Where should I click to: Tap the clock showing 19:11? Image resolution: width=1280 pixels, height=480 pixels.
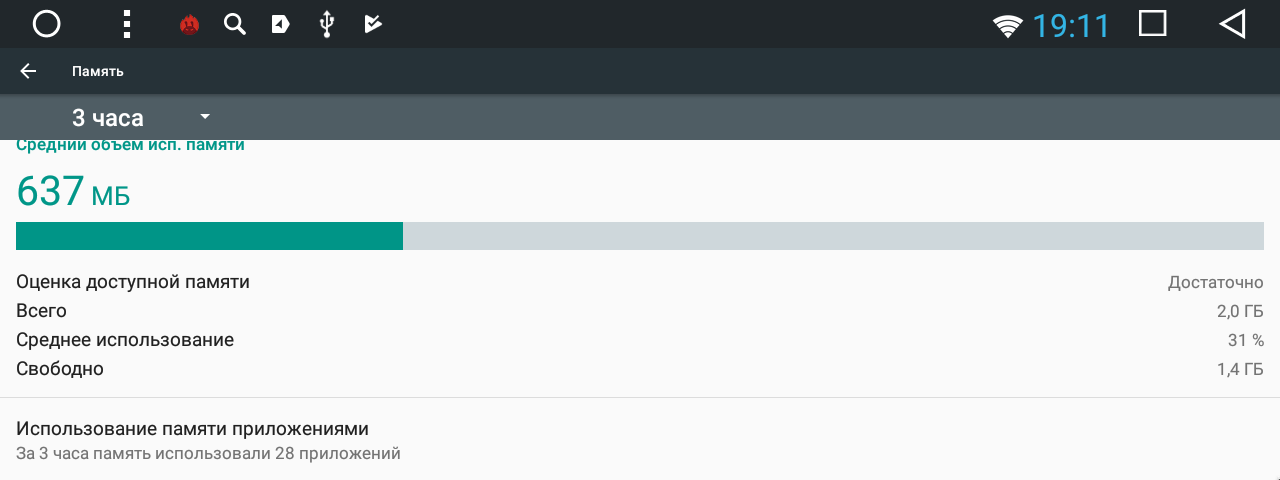tap(1071, 25)
